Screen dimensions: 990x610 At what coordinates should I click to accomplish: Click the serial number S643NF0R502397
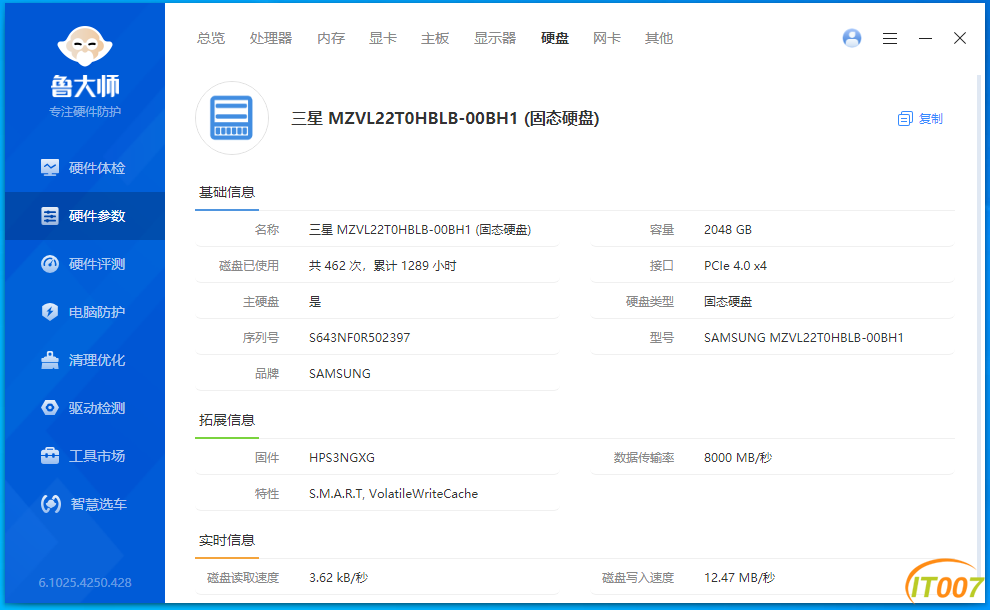[x=359, y=338]
